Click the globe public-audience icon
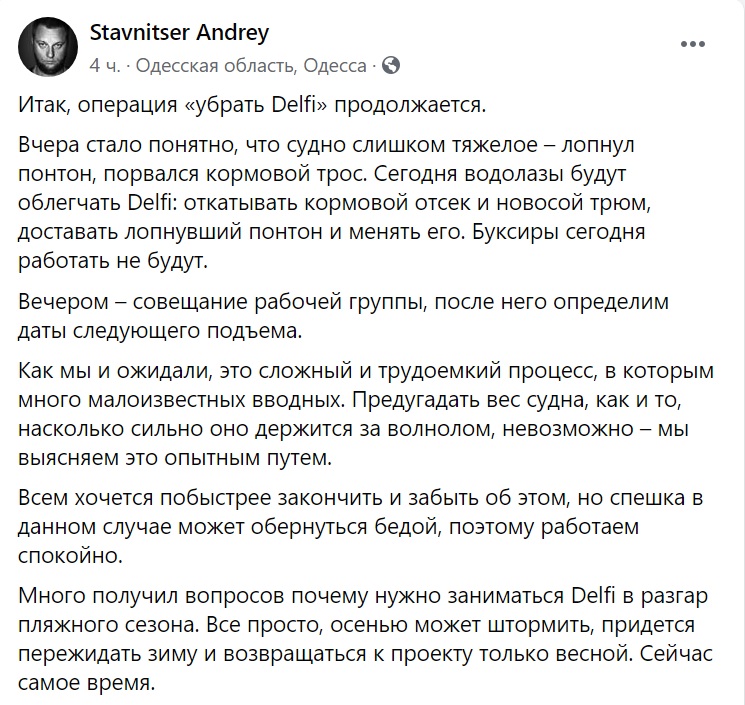Image resolution: width=745 pixels, height=705 pixels. tap(391, 66)
